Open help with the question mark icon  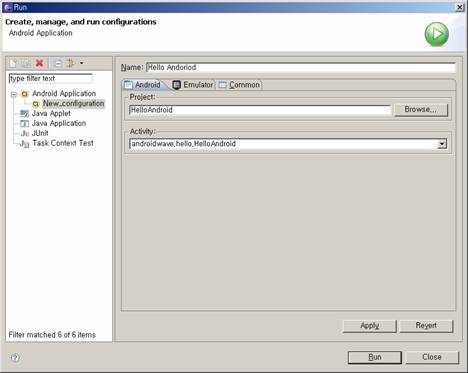click(15, 358)
